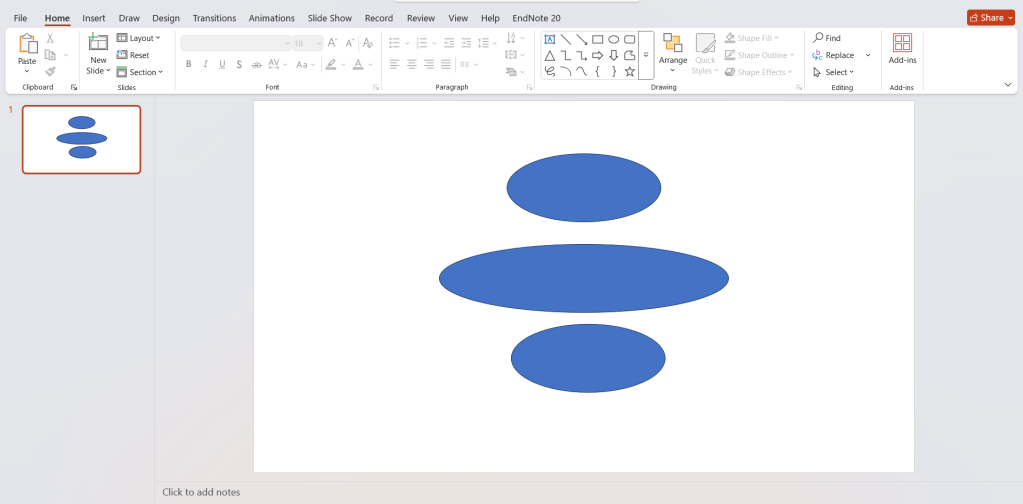Open the Select dropdown in Editing

[x=834, y=72]
